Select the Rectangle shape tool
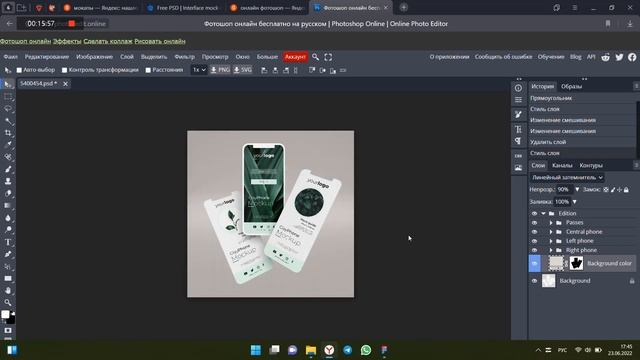 (x=8, y=278)
